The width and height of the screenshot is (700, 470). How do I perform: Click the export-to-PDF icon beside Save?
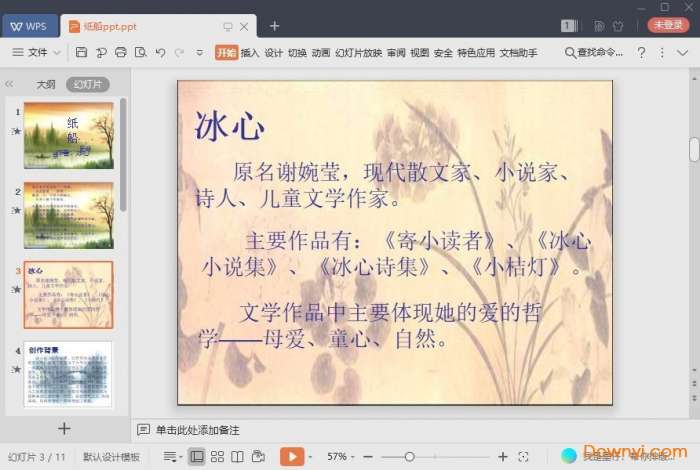click(x=101, y=53)
